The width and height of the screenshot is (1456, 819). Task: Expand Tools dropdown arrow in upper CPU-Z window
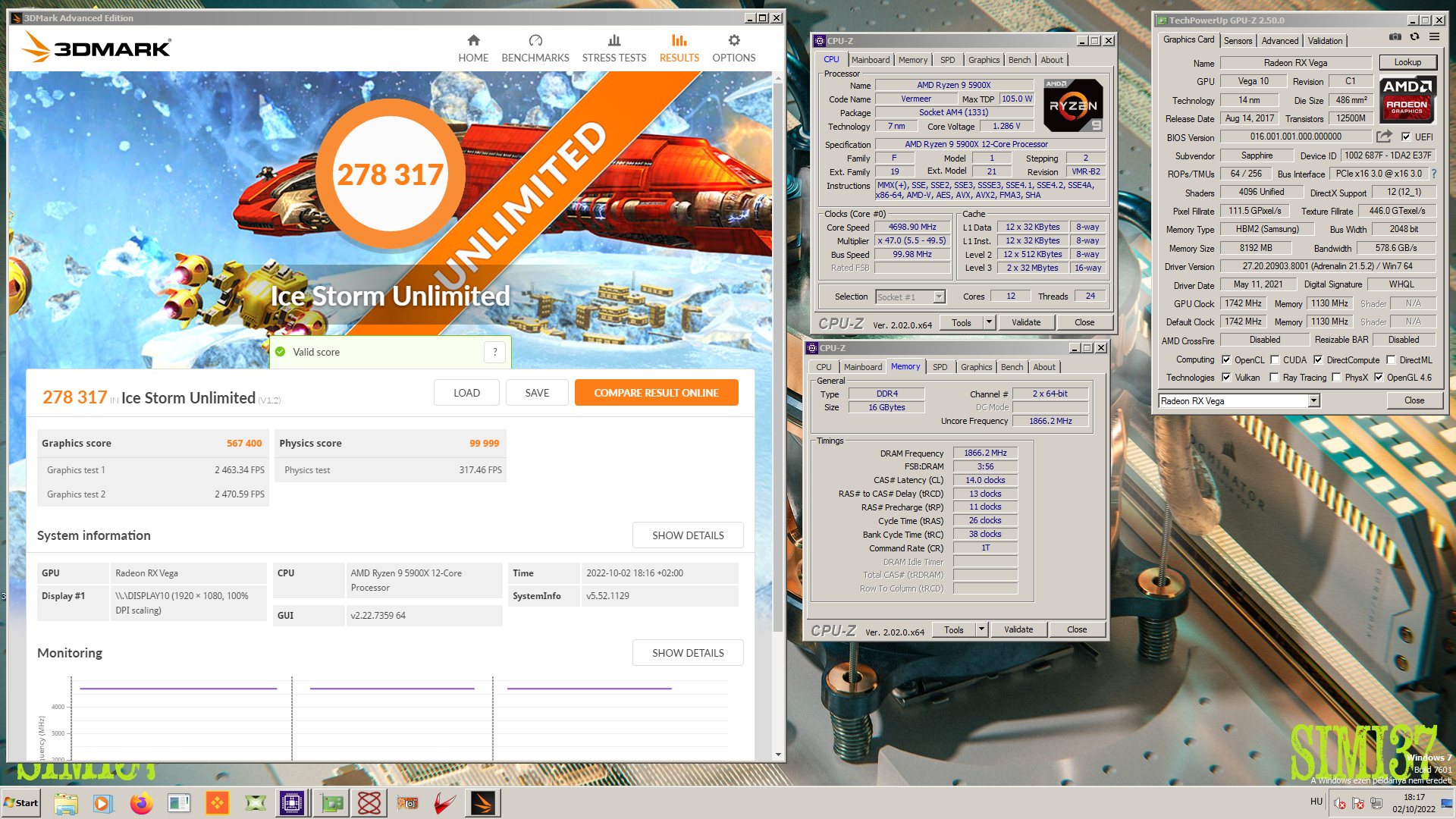coord(989,322)
